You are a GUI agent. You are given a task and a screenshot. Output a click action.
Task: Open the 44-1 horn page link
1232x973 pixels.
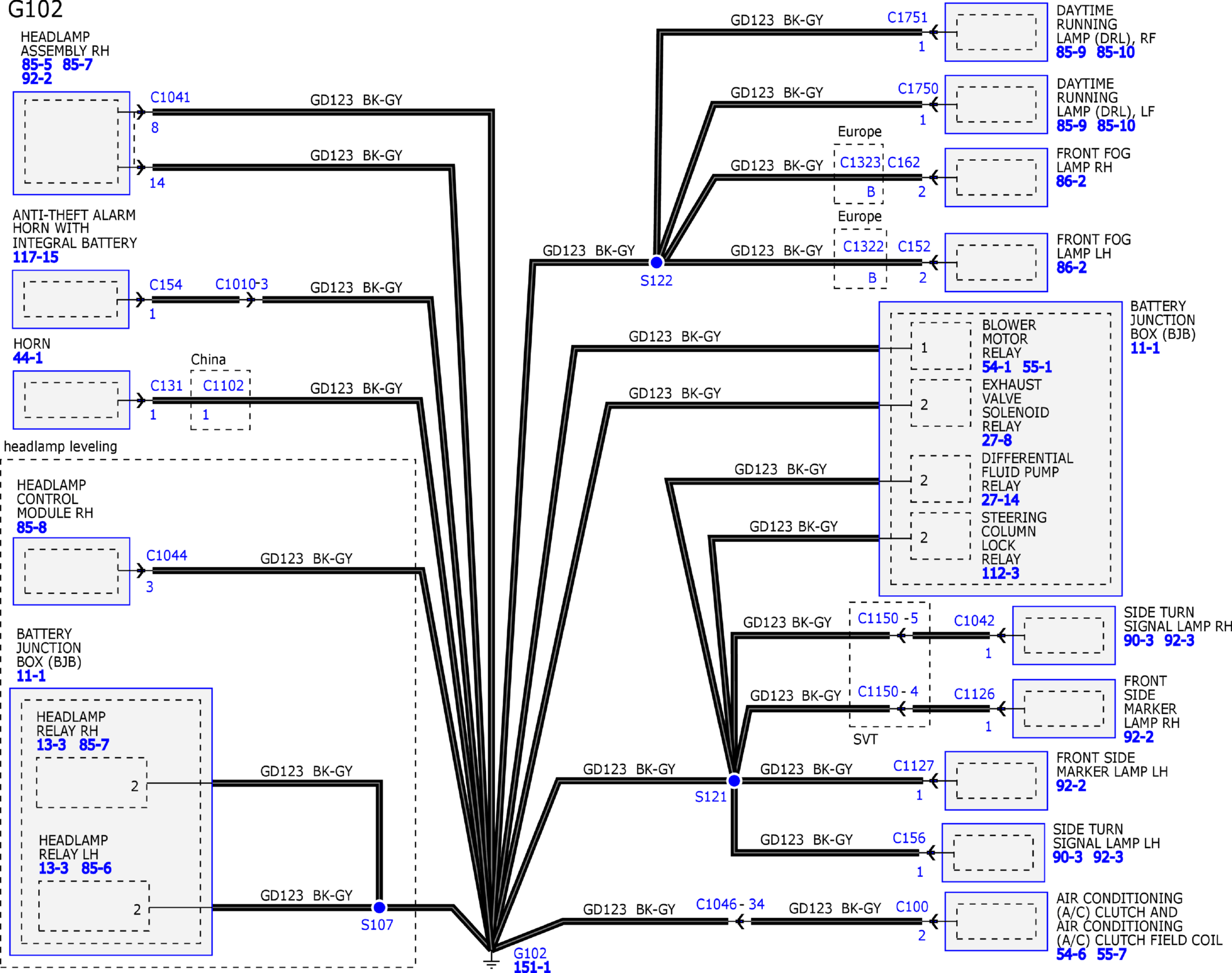[27, 358]
